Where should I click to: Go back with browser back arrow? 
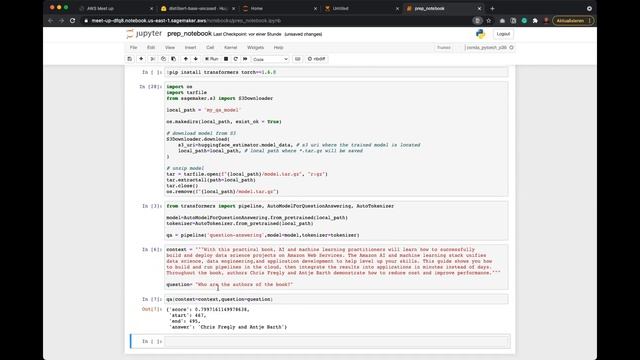(51, 20)
